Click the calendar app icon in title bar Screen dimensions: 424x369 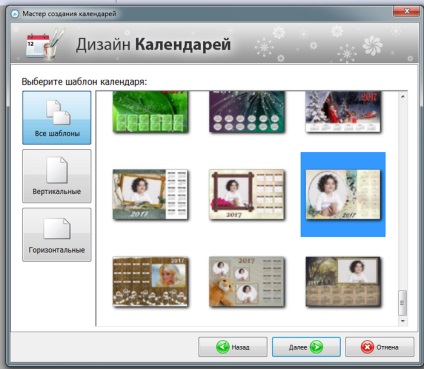click(15, 14)
